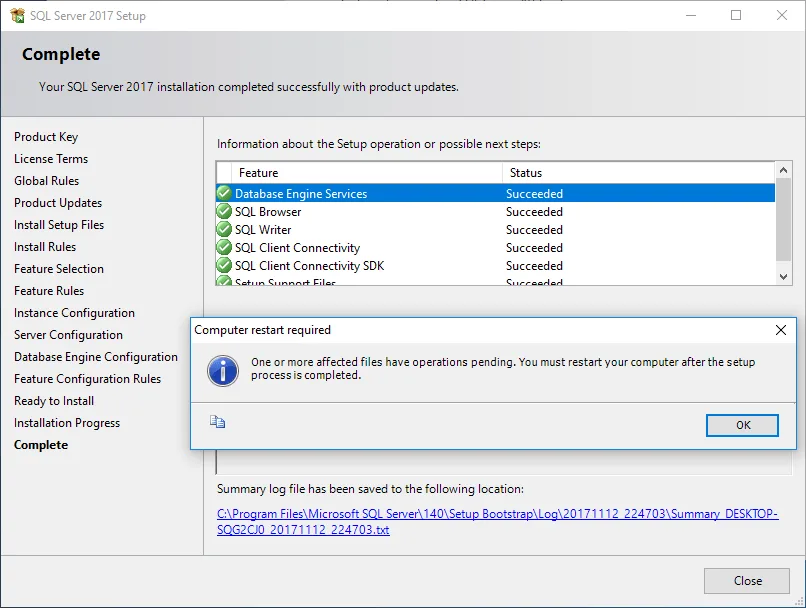Click Server Configuration step
The width and height of the screenshot is (806, 608).
pyautogui.click(x=68, y=335)
